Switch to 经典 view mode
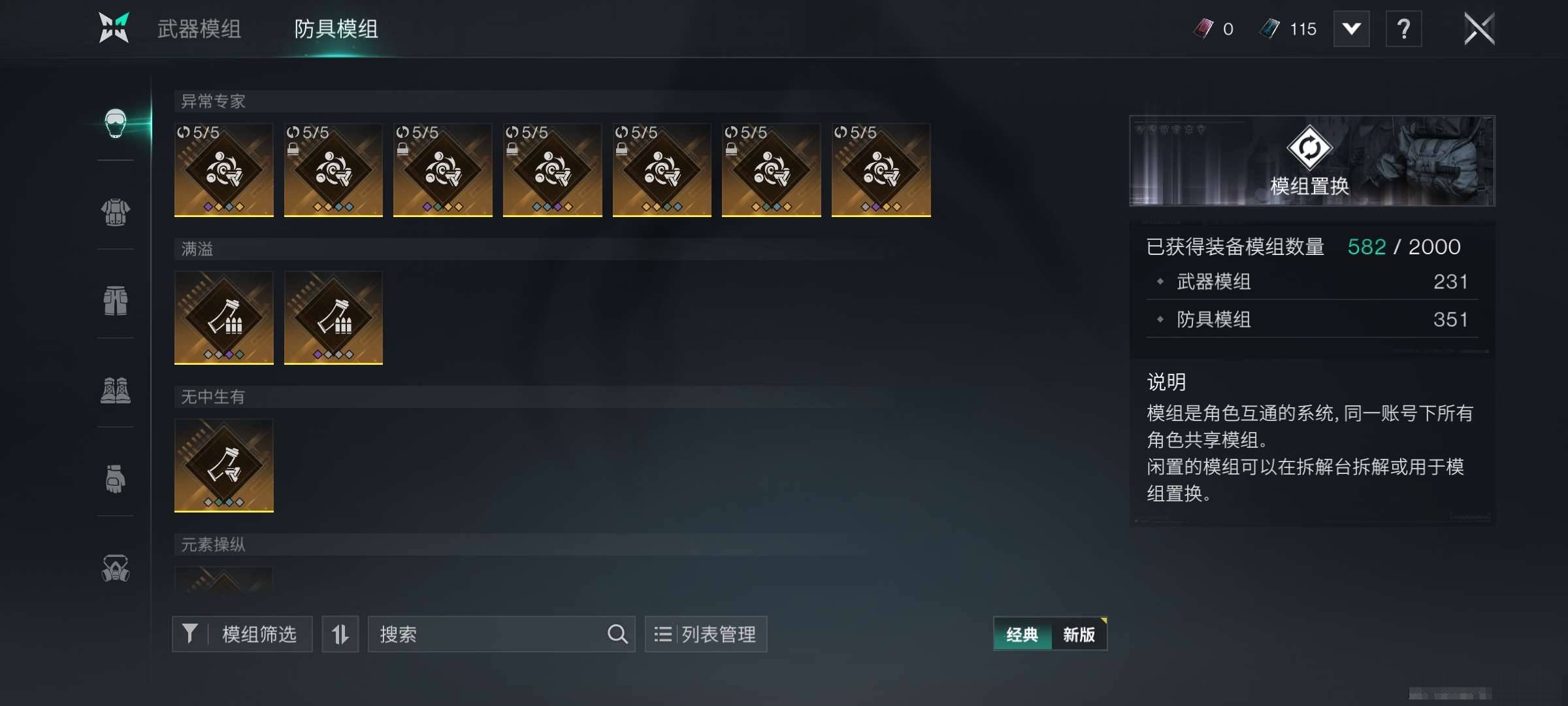The width and height of the screenshot is (1568, 706). coord(1022,634)
